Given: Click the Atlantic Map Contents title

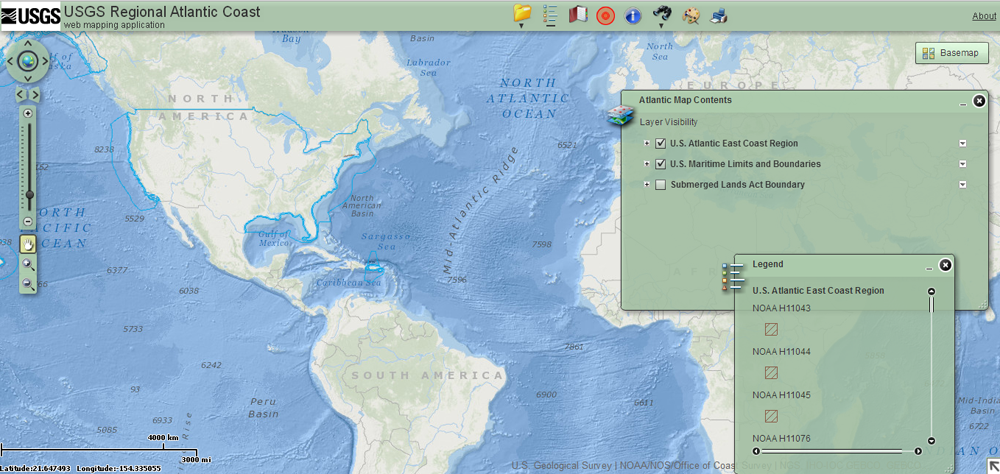Looking at the screenshot, I should click(685, 100).
